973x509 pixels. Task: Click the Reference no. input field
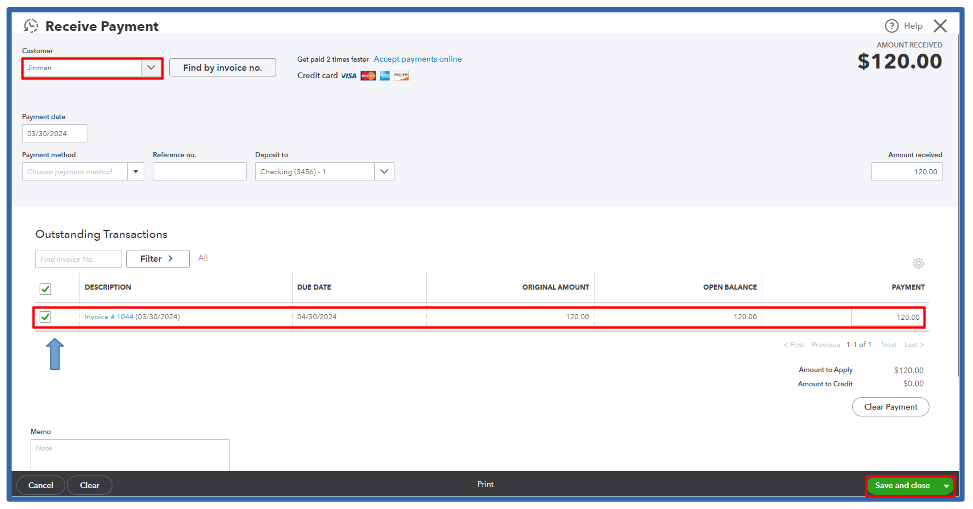pos(199,172)
